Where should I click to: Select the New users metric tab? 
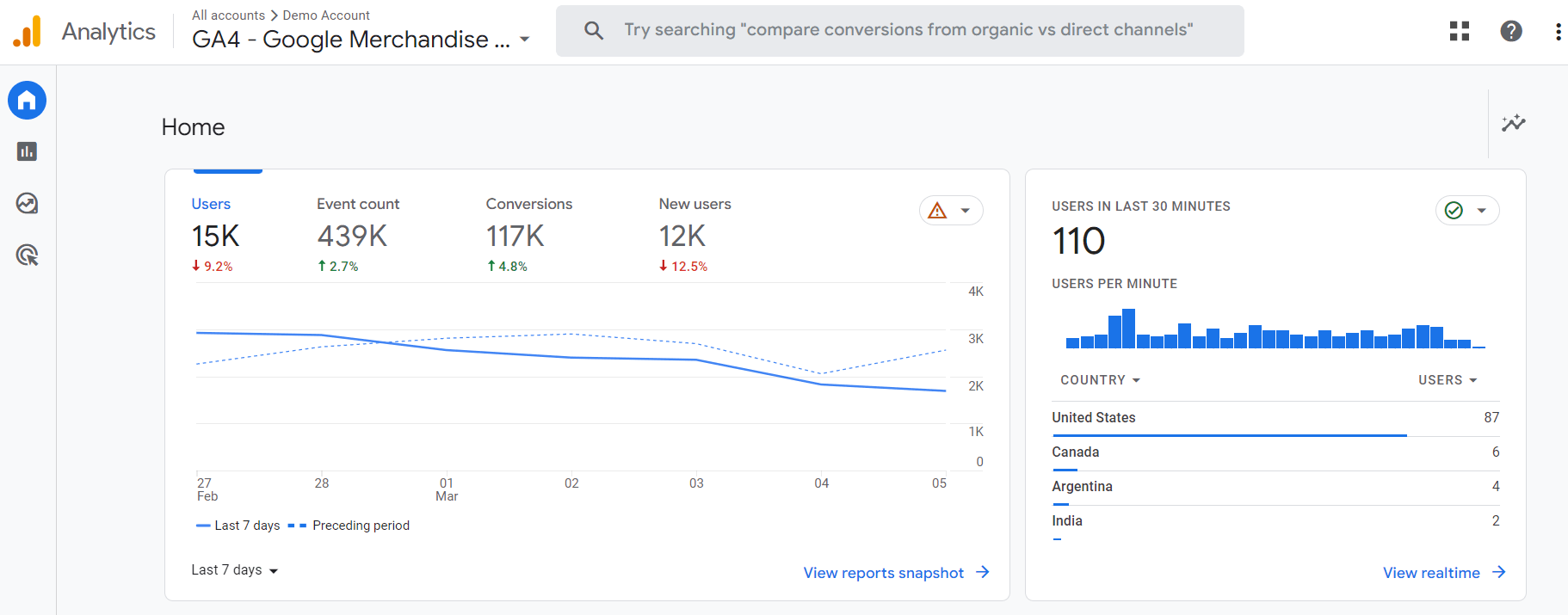point(694,204)
